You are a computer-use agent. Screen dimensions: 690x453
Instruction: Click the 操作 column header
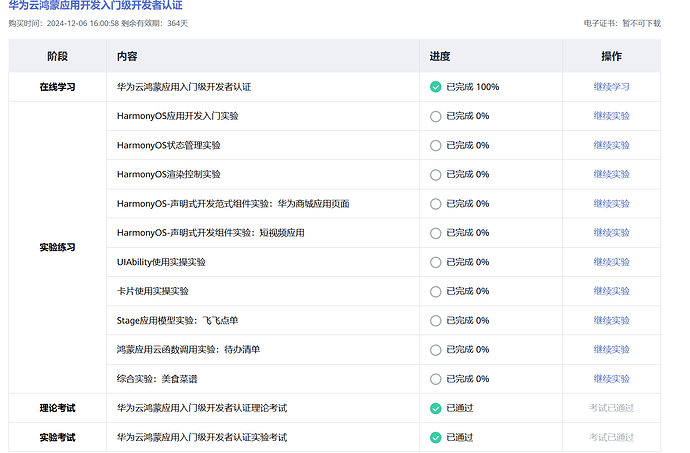611,56
